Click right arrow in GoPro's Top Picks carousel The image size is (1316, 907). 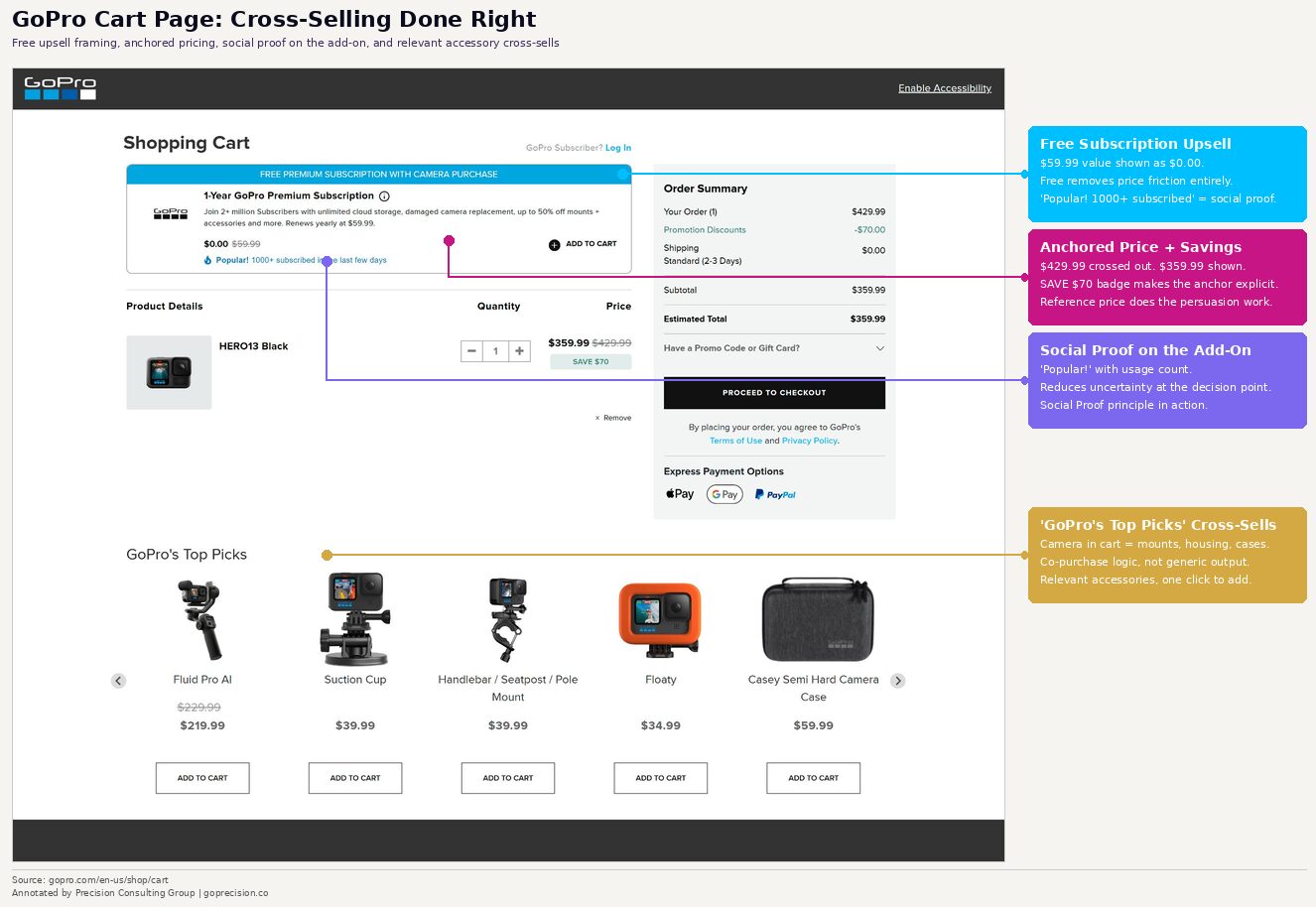(898, 681)
